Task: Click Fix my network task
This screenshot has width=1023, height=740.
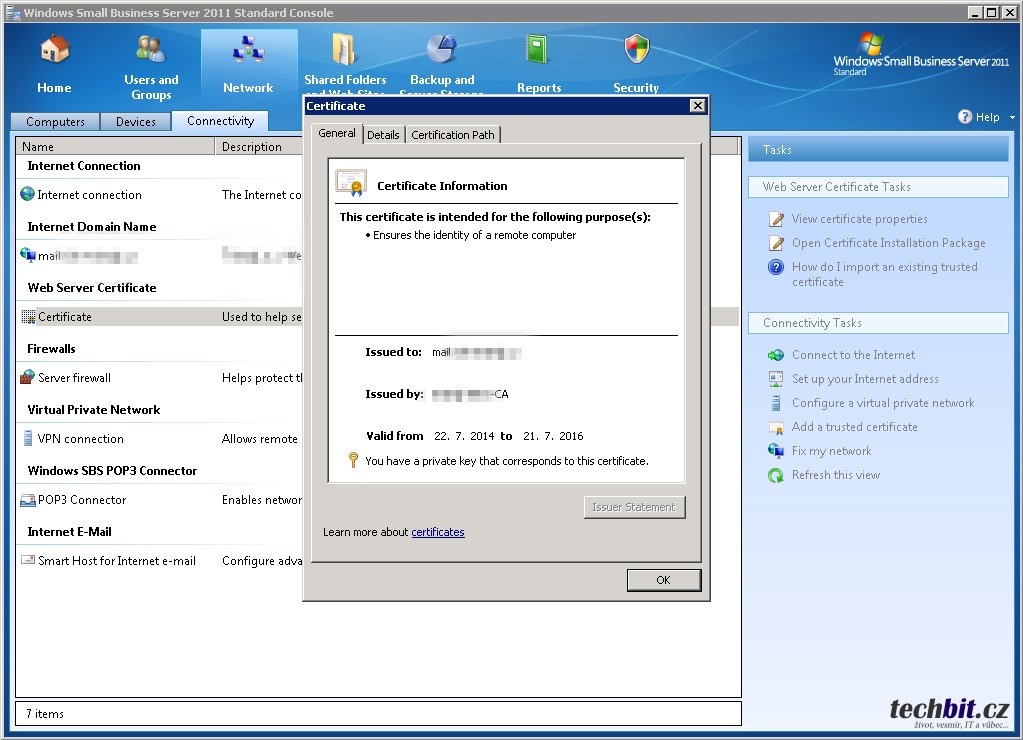Action: pos(831,451)
